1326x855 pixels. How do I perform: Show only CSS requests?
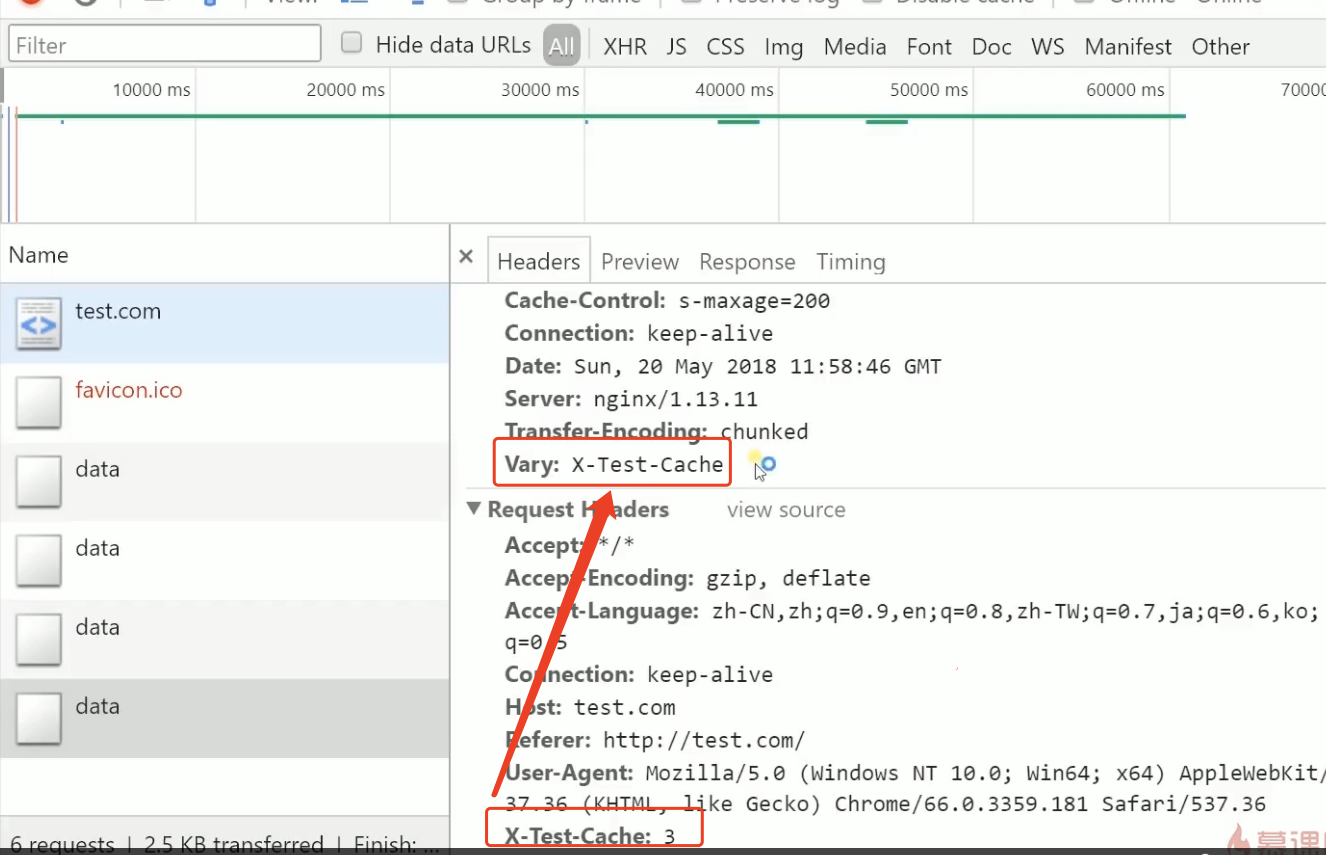[725, 47]
